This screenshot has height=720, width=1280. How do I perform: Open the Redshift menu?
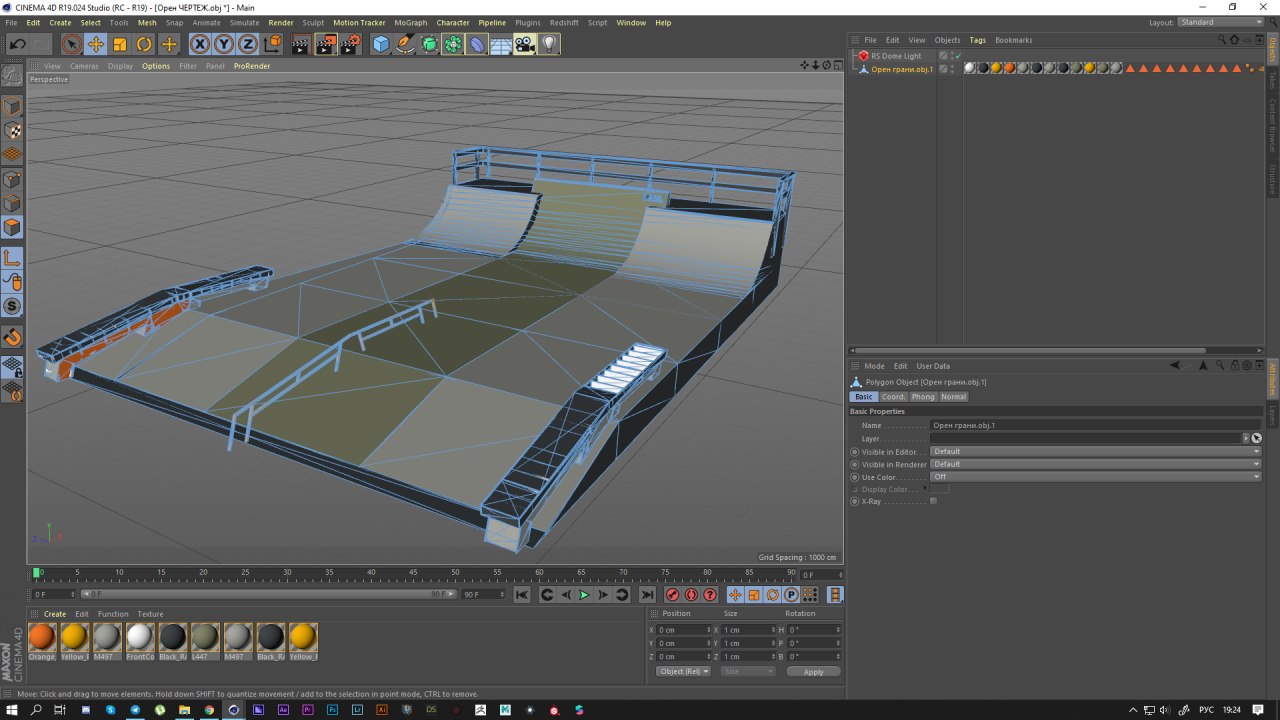[x=564, y=22]
